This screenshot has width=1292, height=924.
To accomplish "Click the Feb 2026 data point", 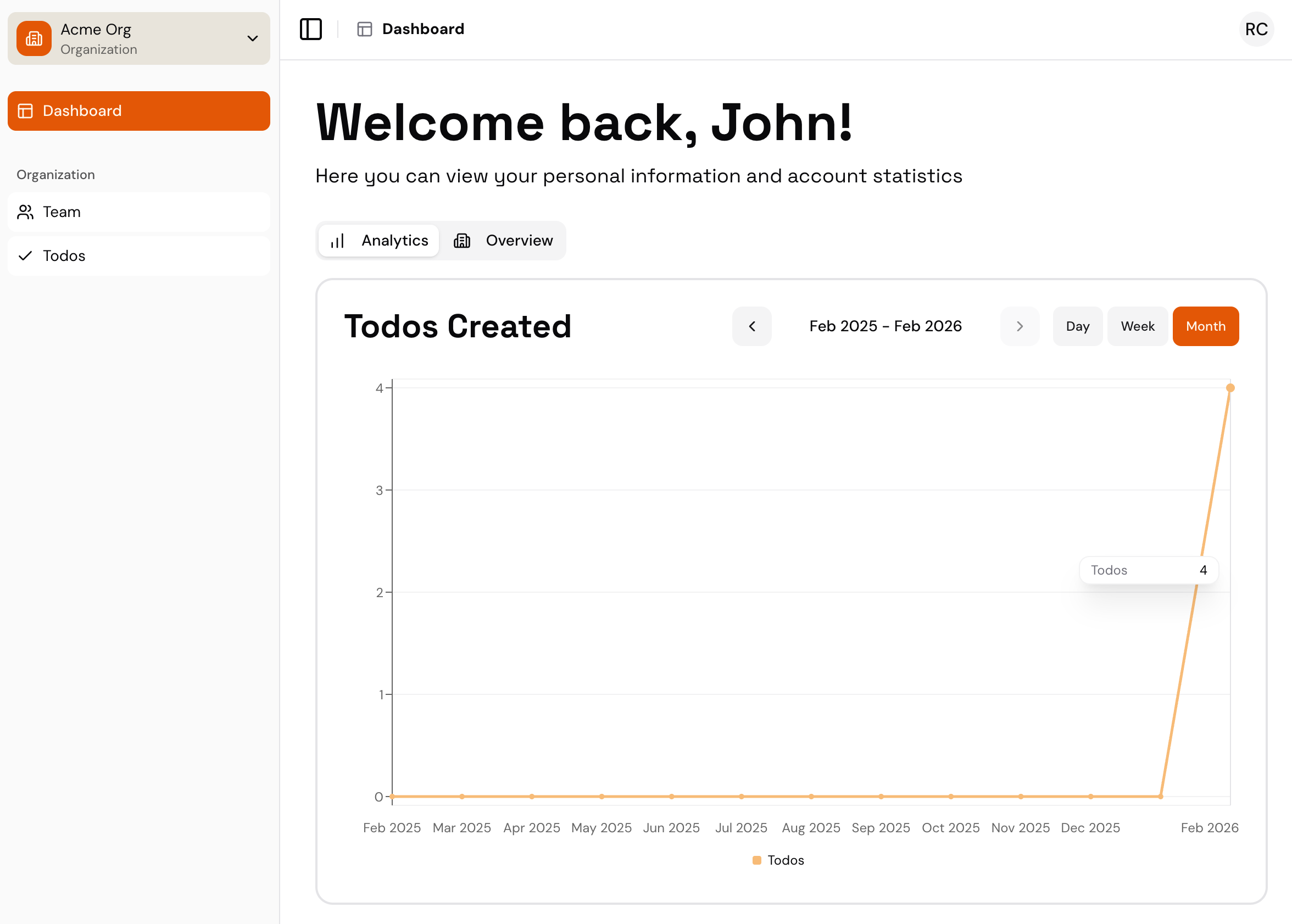I will point(1230,388).
